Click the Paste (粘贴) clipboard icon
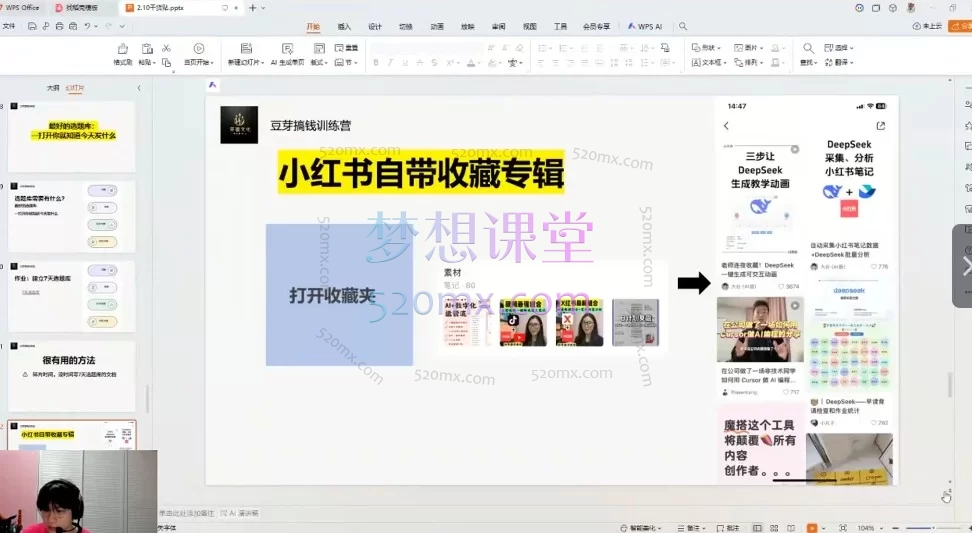972x533 pixels. click(x=147, y=48)
